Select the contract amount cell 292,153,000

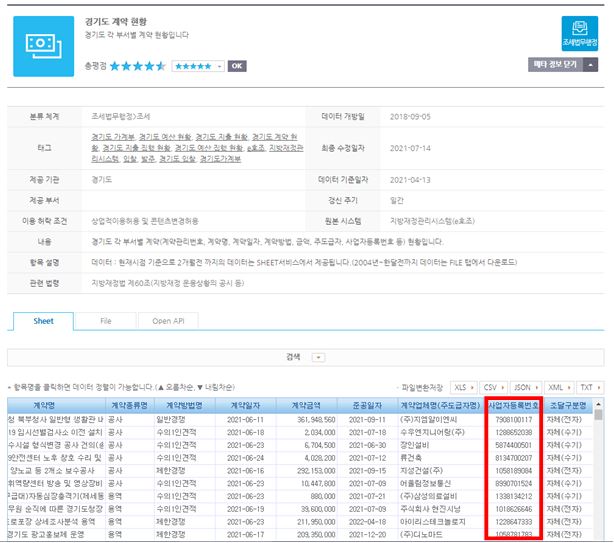point(306,471)
